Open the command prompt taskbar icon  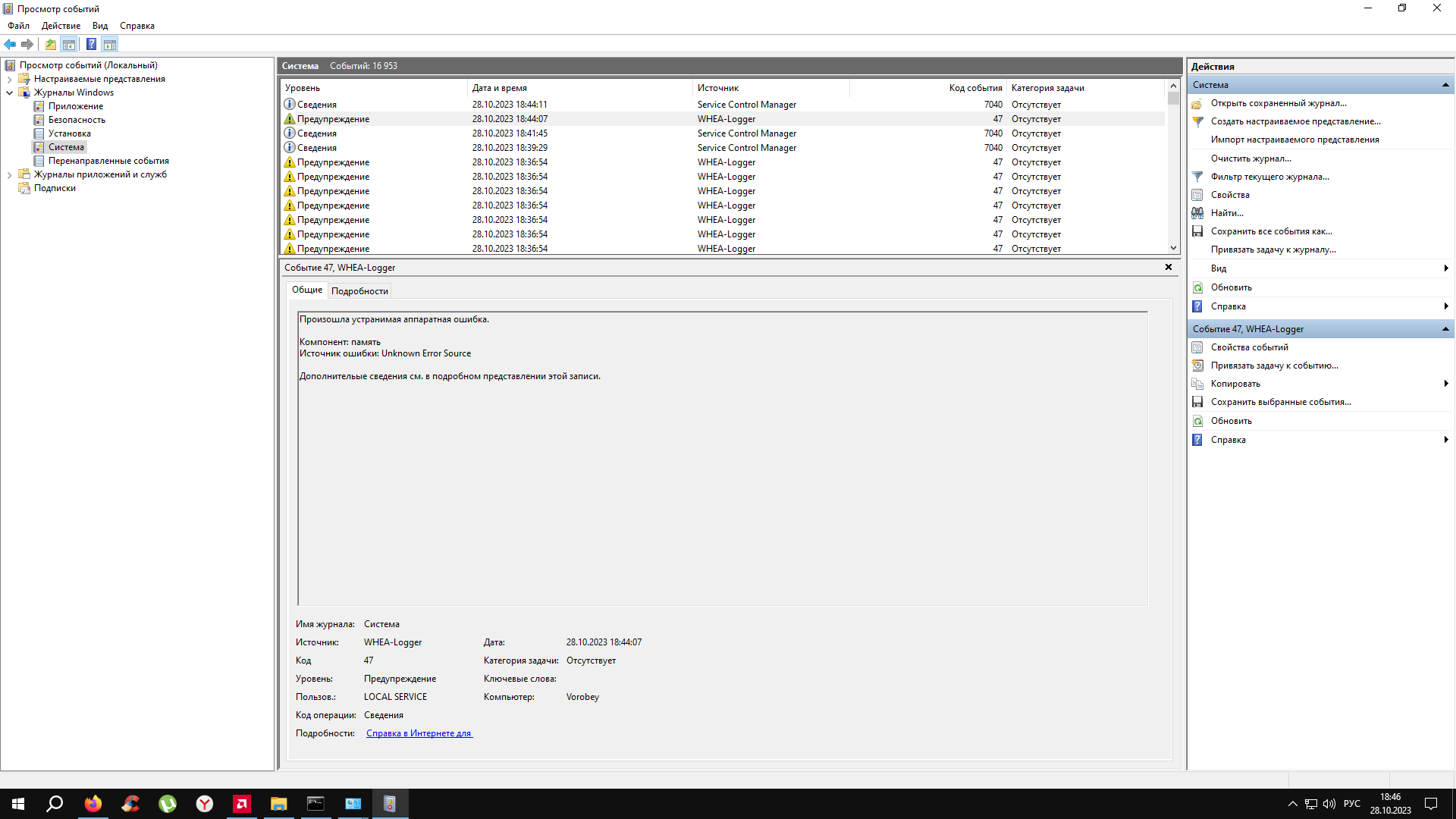pos(315,804)
